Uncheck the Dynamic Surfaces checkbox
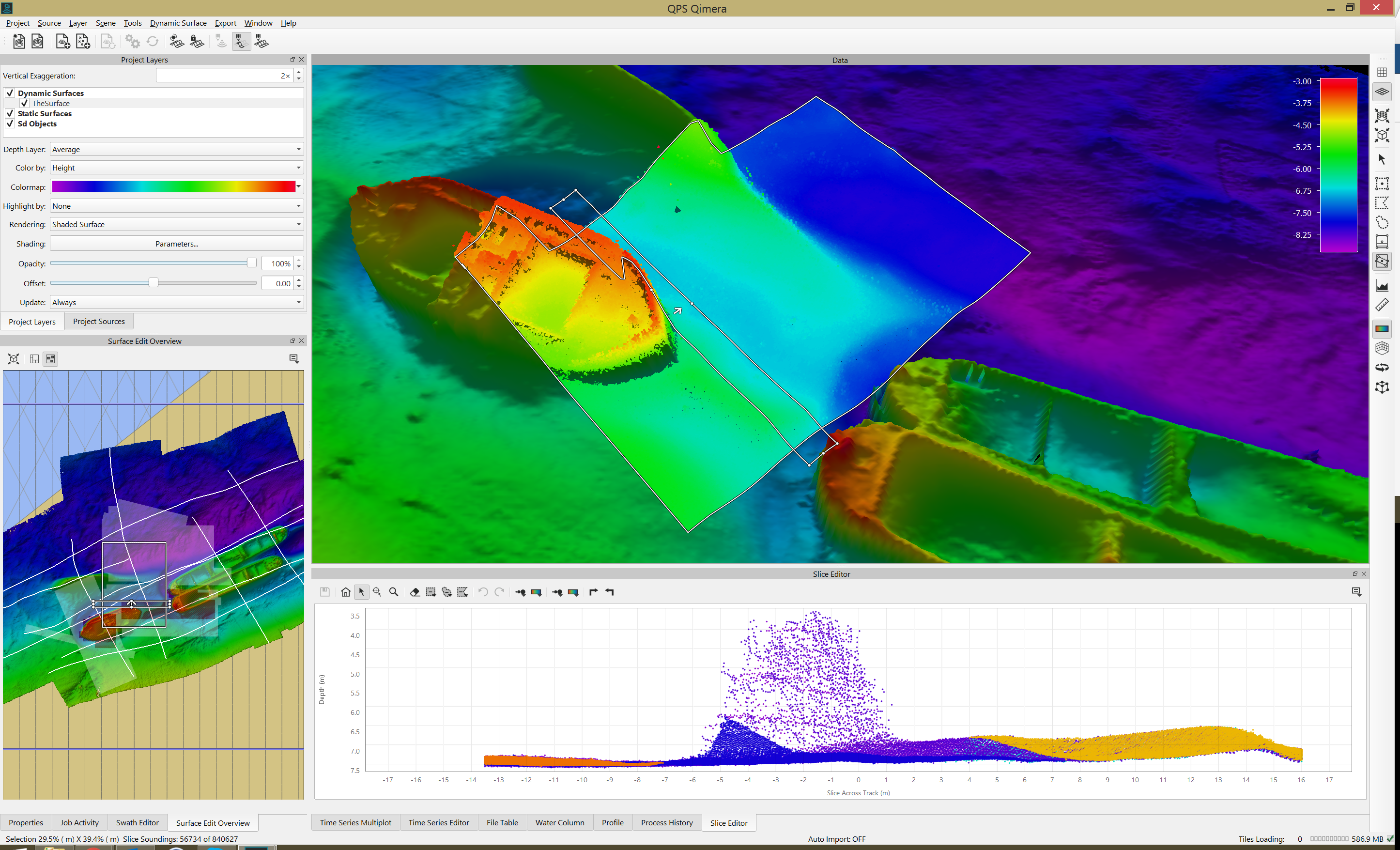Image resolution: width=1400 pixels, height=850 pixels. 10,93
